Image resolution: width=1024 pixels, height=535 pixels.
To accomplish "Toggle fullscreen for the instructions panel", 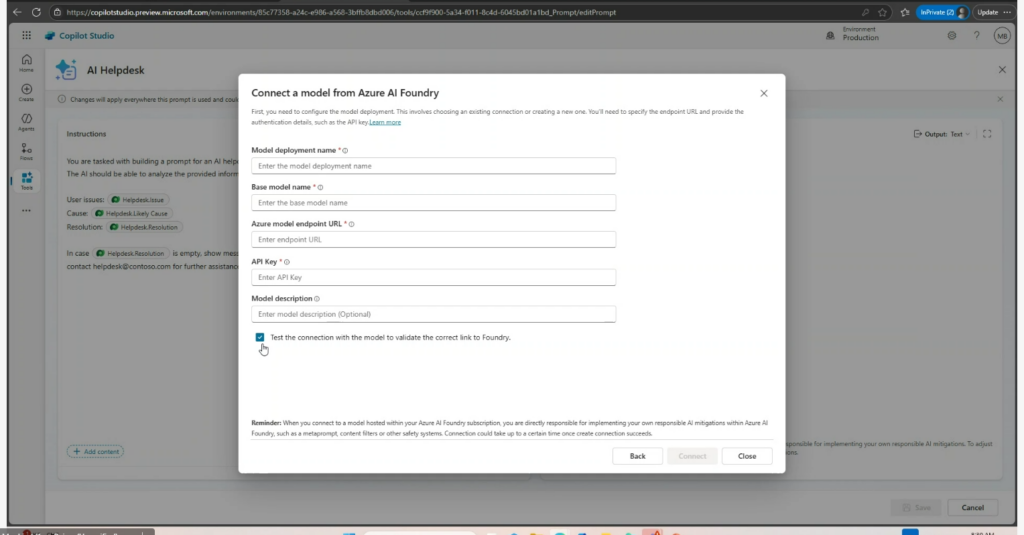I will [987, 134].
